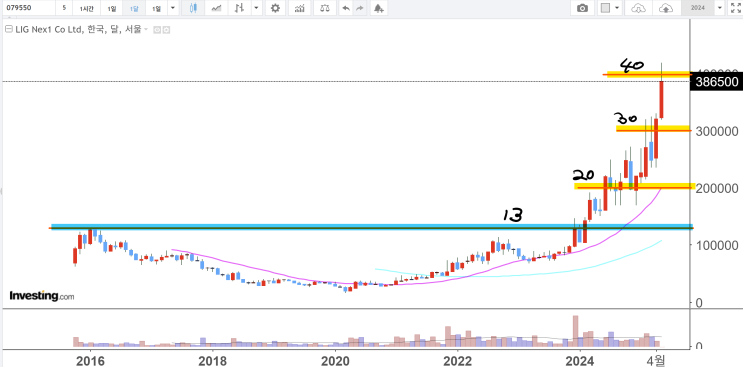Expand the chart style dropdown arrow
This screenshot has height=367, width=743.
pyautogui.click(x=256, y=8)
